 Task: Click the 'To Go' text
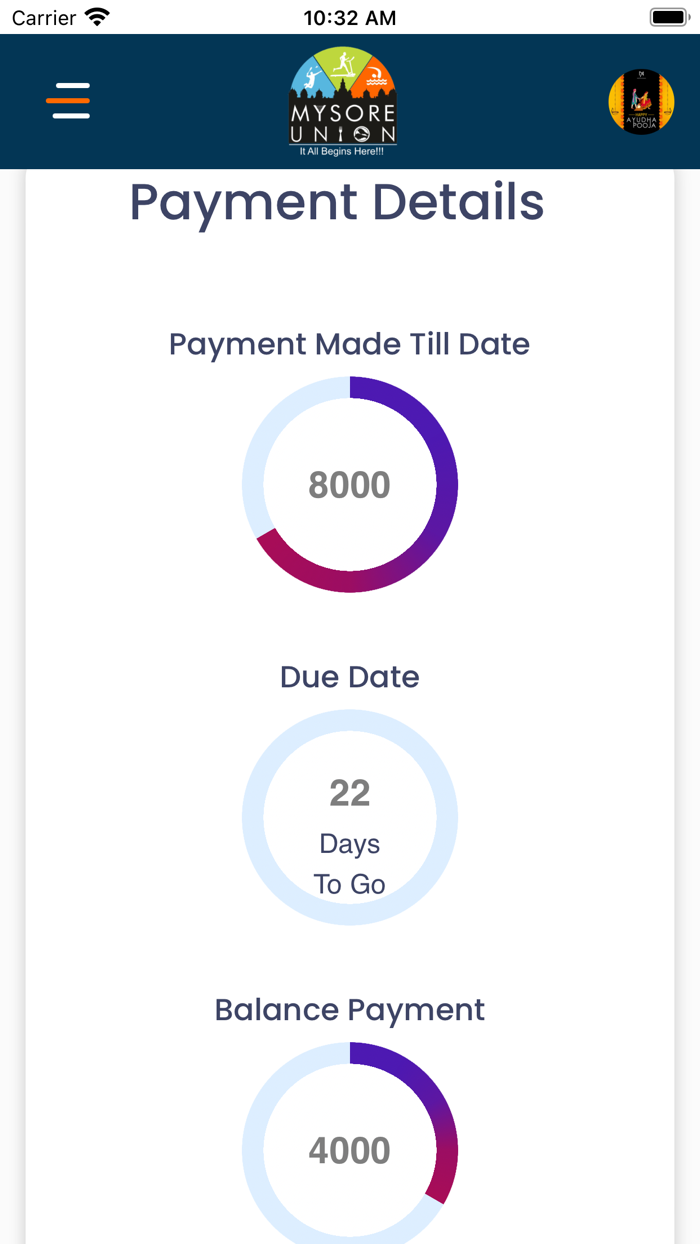tap(349, 884)
